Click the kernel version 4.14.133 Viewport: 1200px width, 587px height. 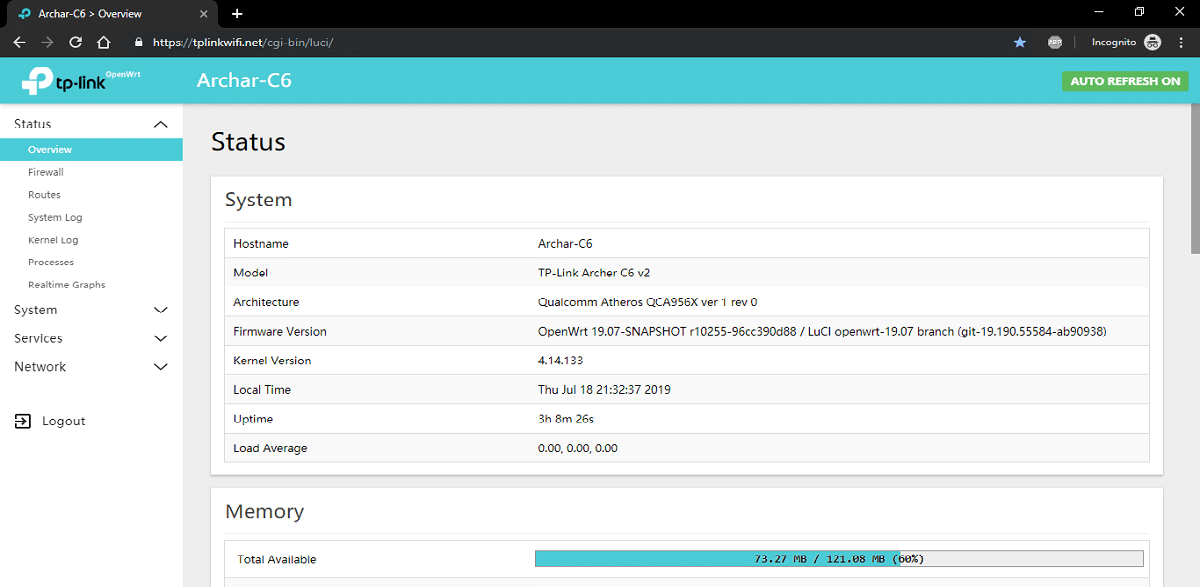560,361
